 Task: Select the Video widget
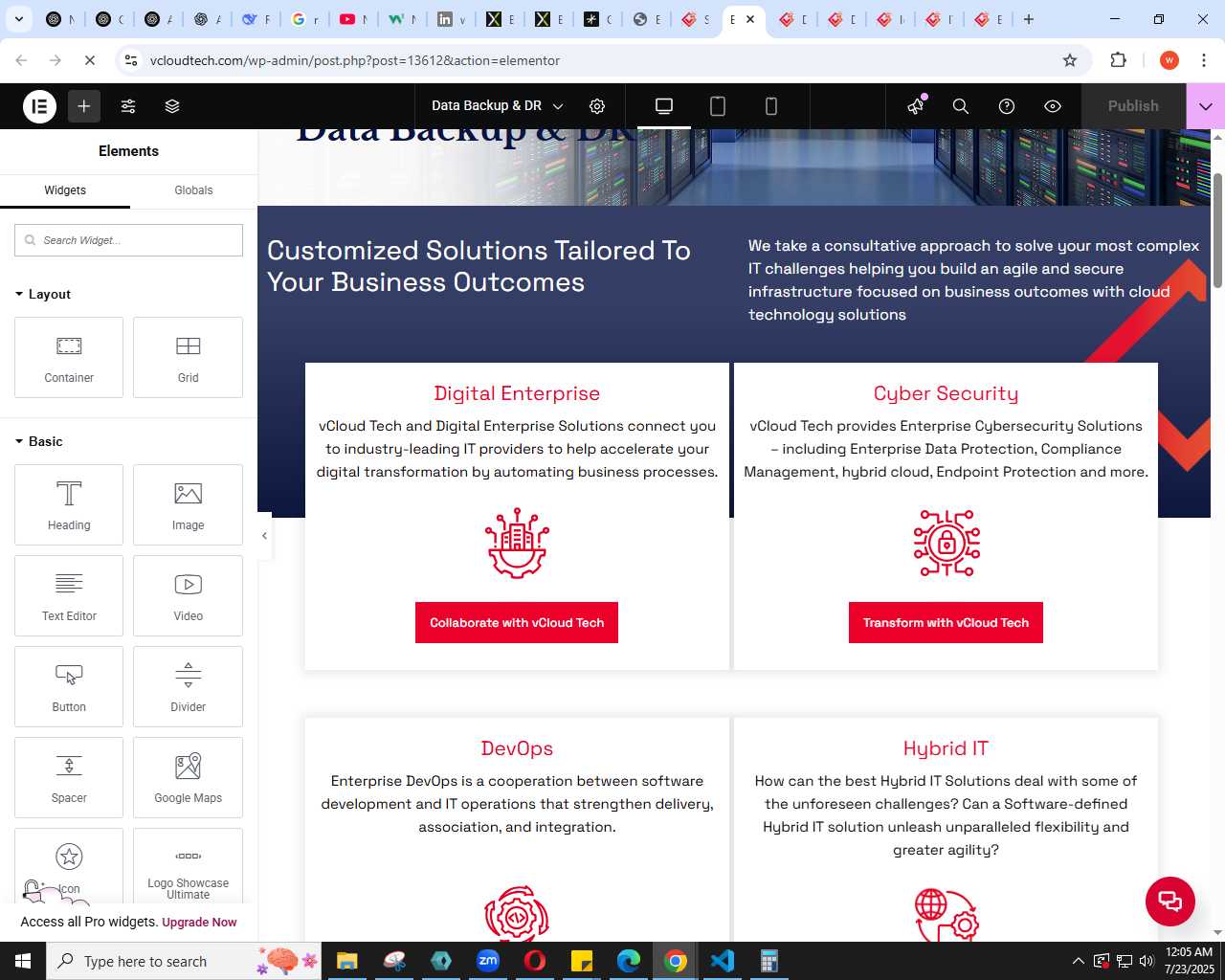(188, 595)
